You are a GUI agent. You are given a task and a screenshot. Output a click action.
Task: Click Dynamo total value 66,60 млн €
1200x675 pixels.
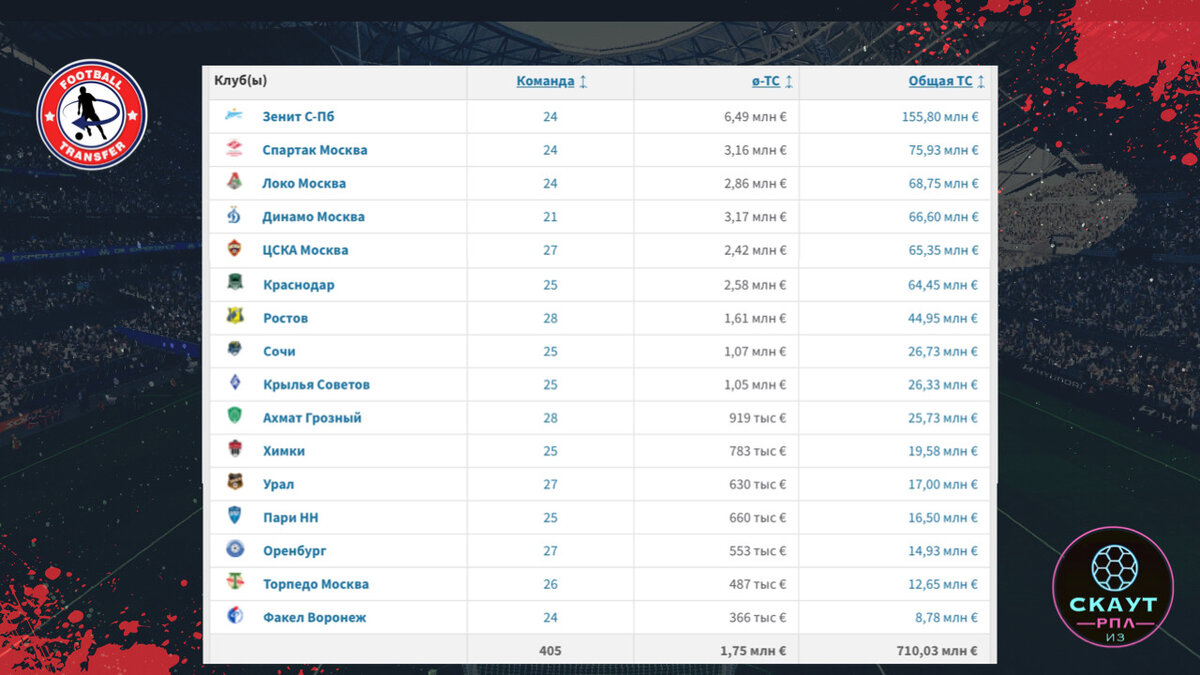(x=944, y=216)
